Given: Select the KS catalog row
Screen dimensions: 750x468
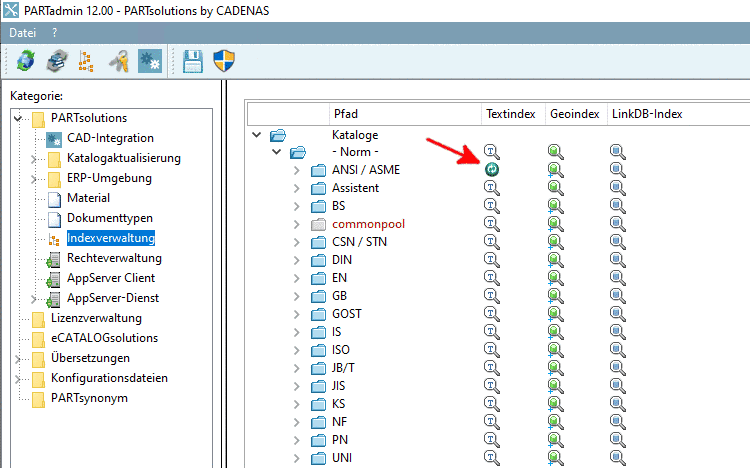Looking at the screenshot, I should pos(338,404).
